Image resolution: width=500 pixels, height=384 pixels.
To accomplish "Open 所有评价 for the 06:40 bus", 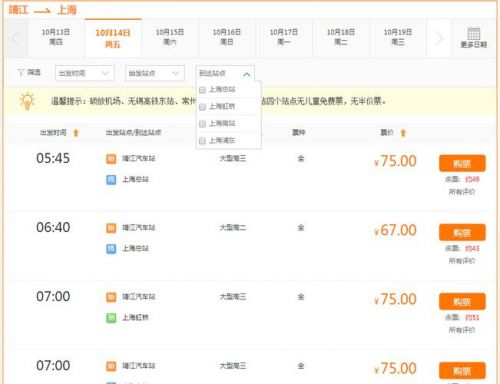I will click(x=462, y=261).
